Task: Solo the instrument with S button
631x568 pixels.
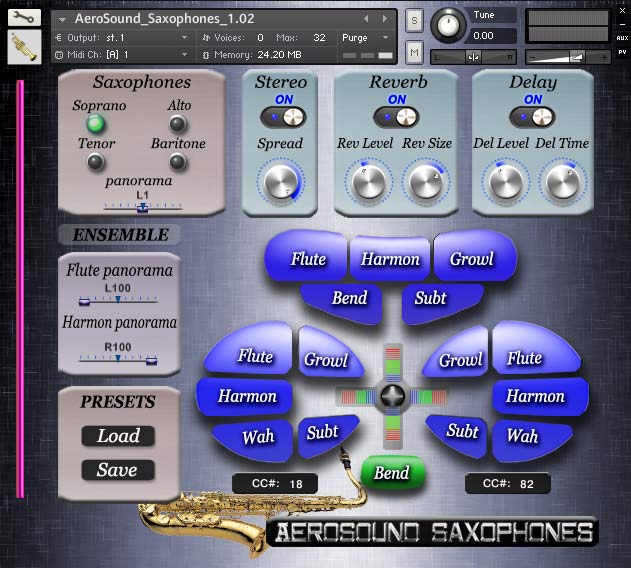Action: 414,20
